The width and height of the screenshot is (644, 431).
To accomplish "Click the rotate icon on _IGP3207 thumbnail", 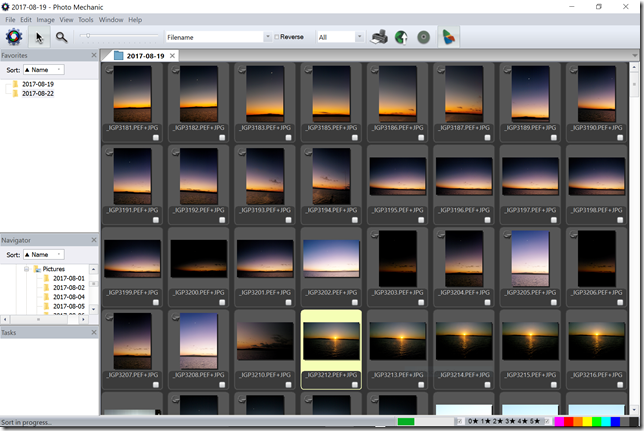I will coord(109,317).
